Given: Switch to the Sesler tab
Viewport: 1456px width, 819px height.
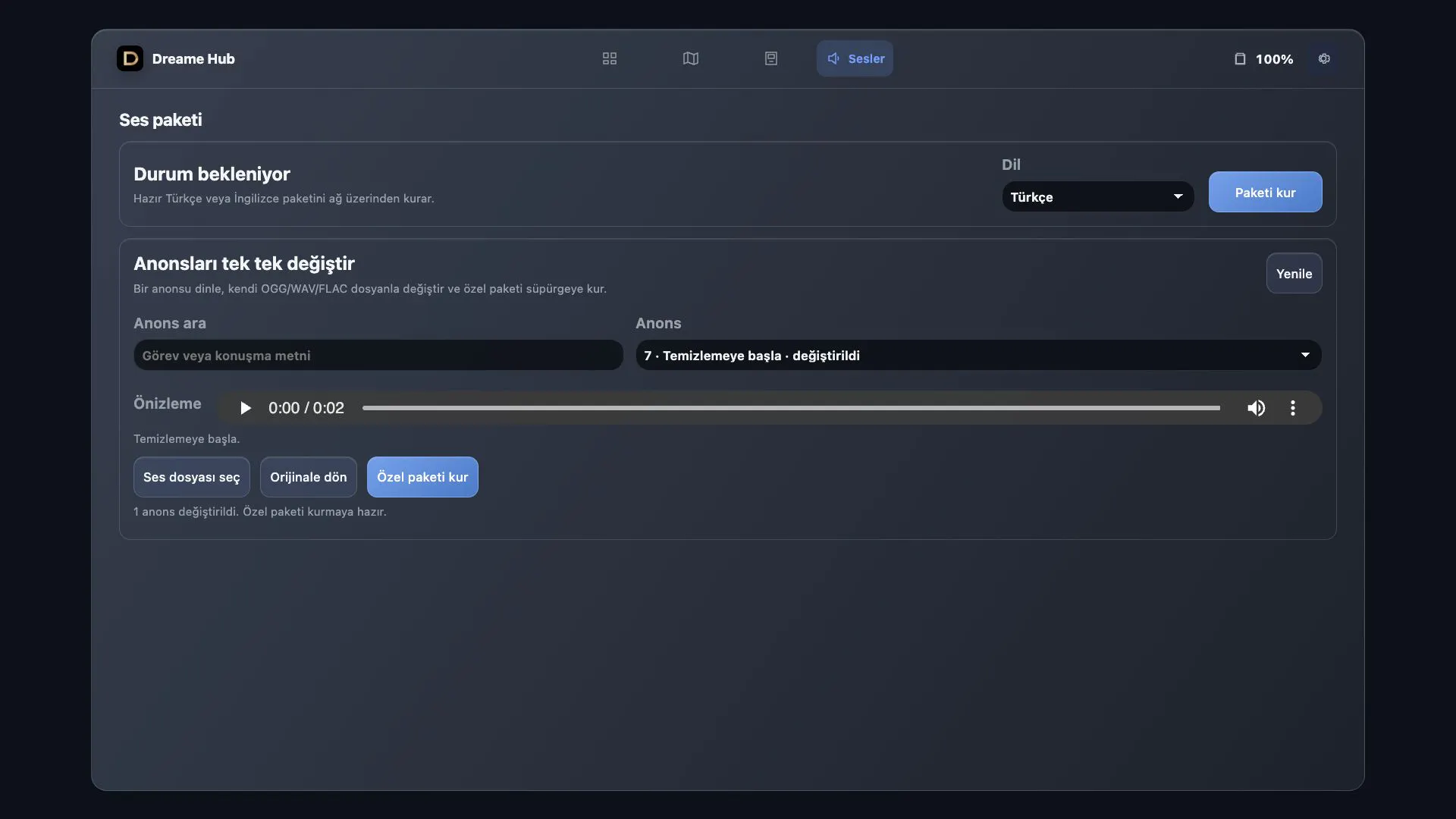Looking at the screenshot, I should pos(855,58).
